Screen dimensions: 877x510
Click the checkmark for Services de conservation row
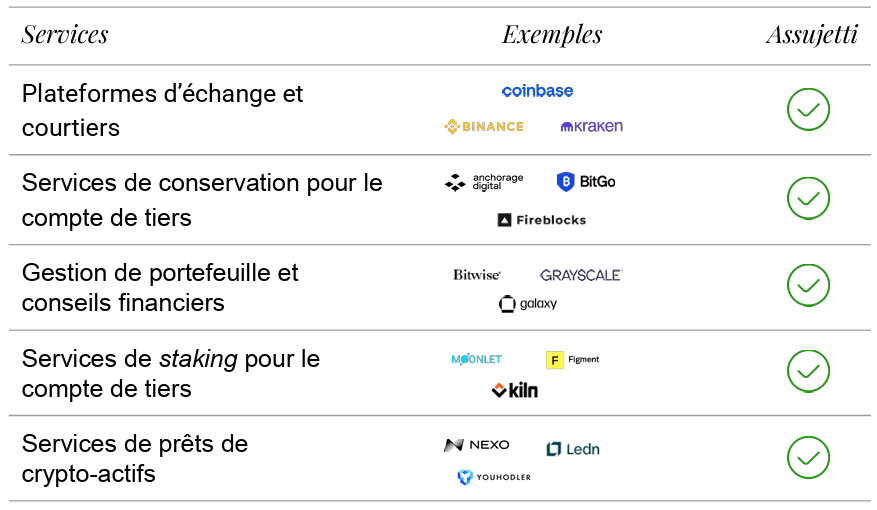point(808,199)
